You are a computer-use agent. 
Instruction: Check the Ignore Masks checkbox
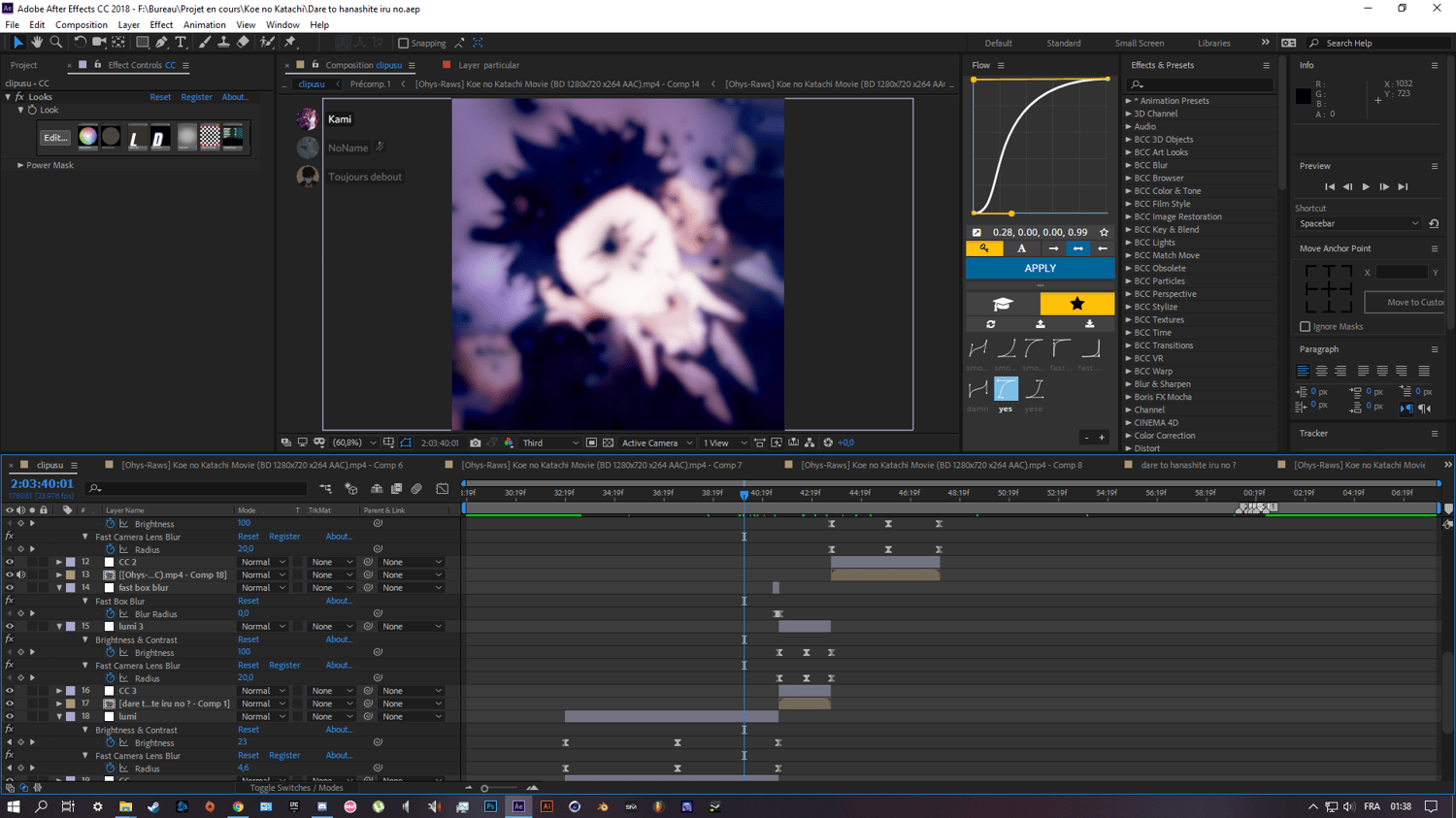click(x=1305, y=327)
